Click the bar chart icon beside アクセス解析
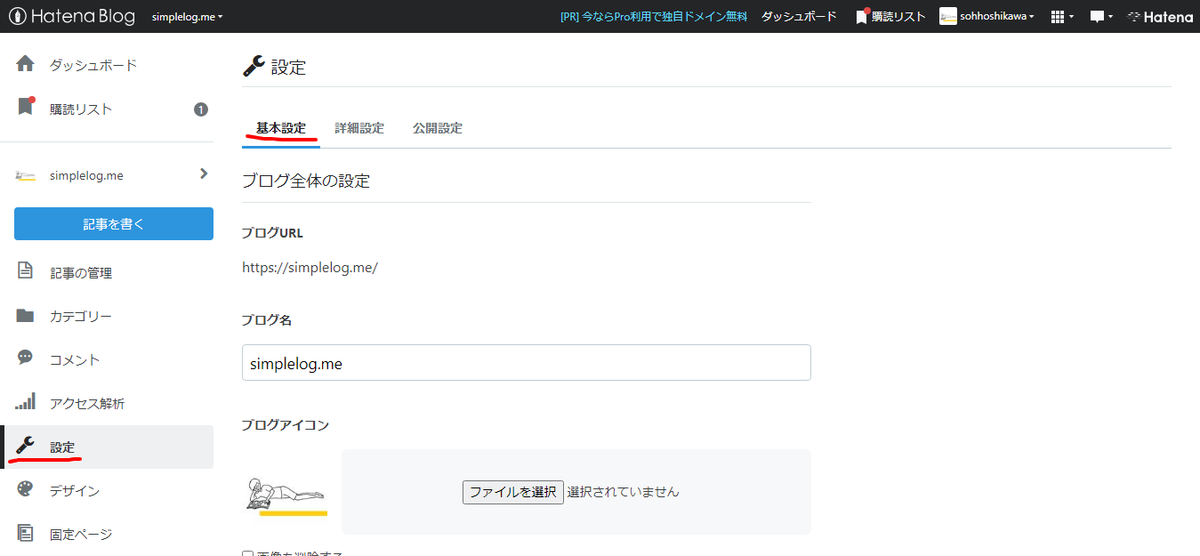1200x556 pixels. [26, 402]
